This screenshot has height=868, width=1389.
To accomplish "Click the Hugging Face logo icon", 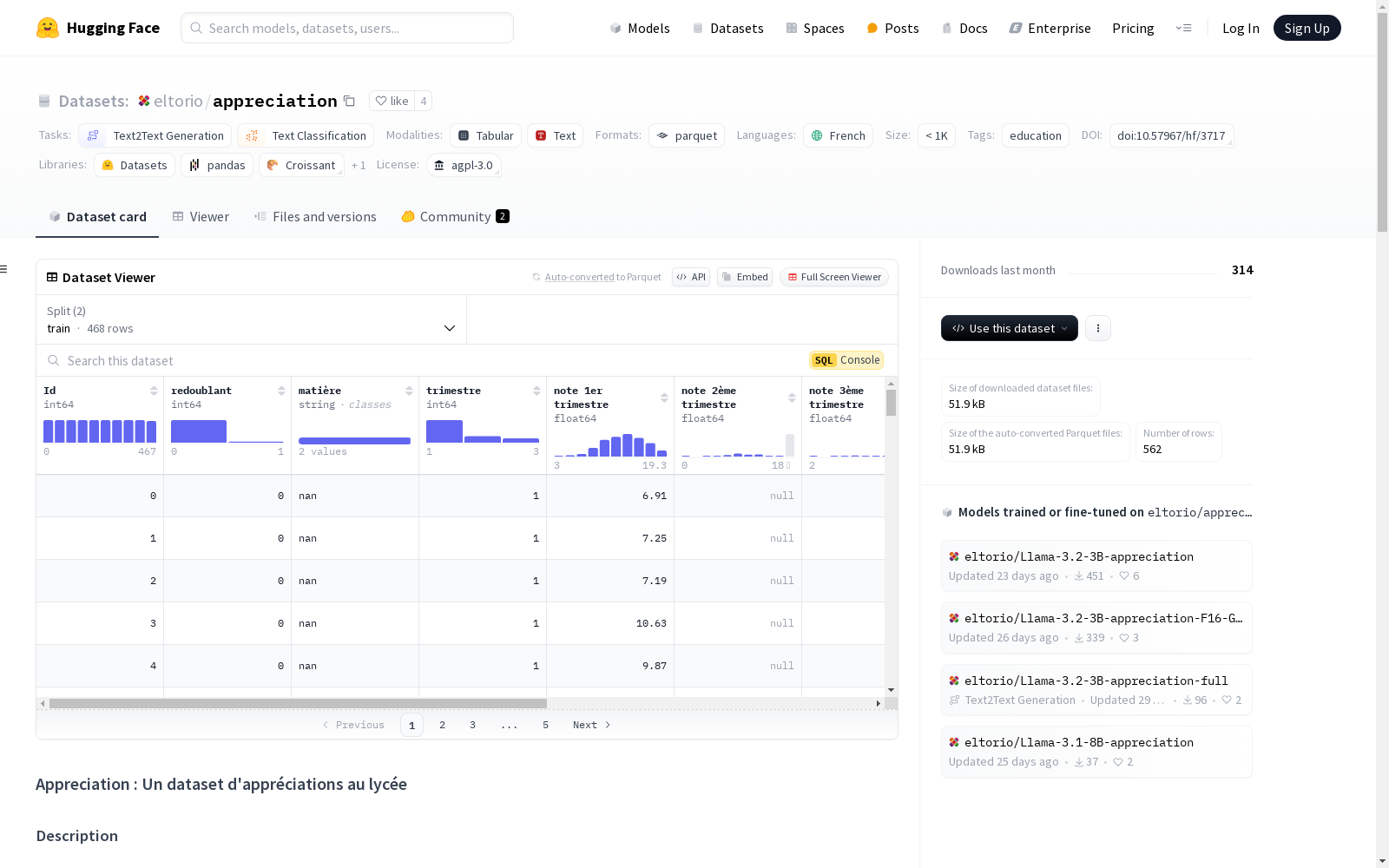I will 48,28.
